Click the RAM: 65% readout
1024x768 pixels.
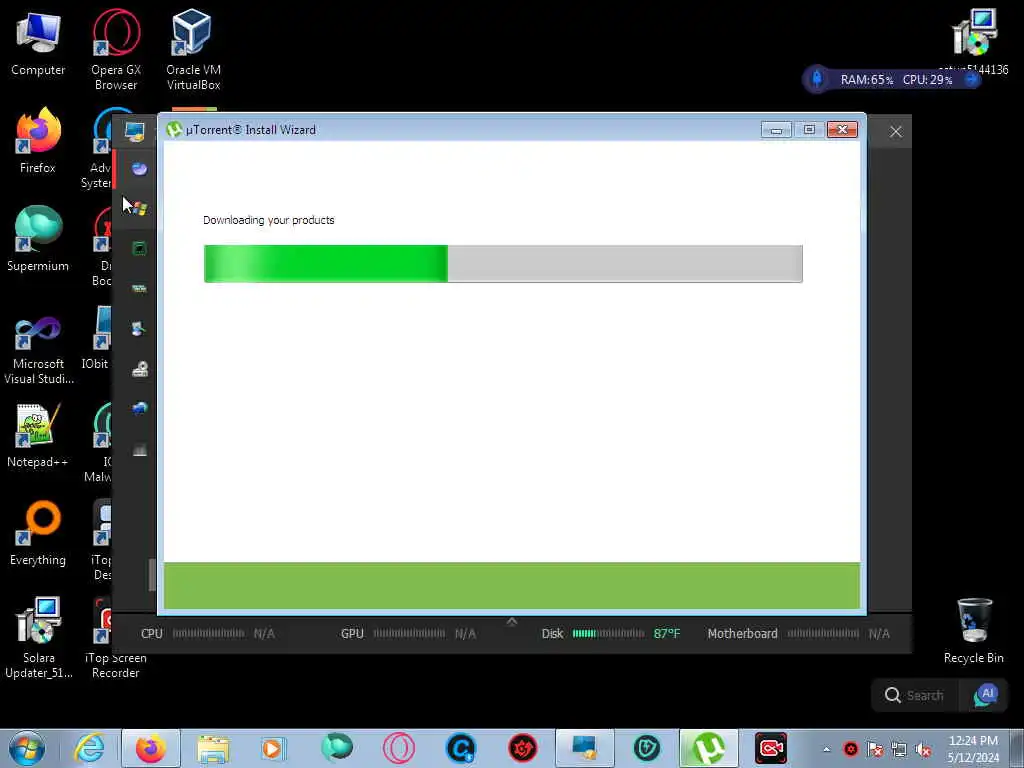pos(867,80)
